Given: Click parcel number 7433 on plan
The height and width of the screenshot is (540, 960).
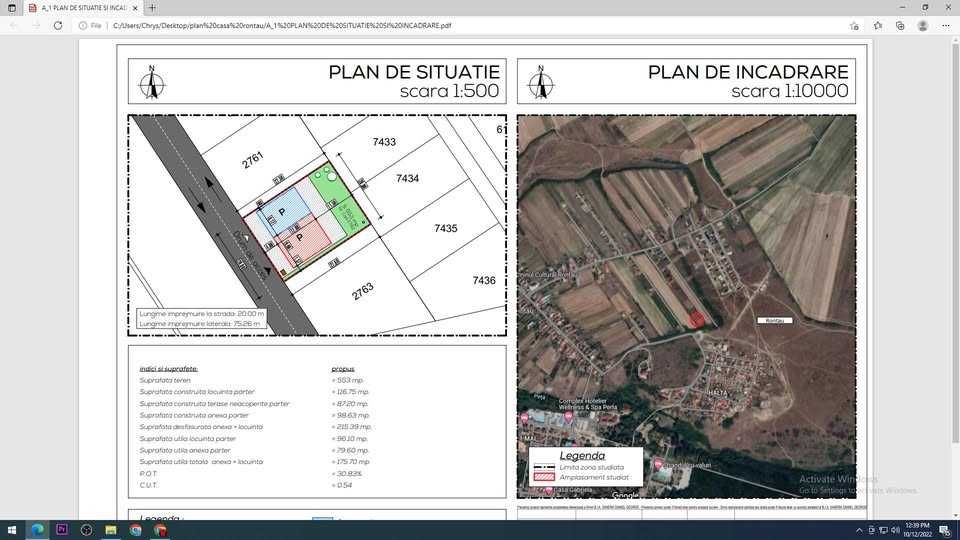Looking at the screenshot, I should pos(384,142).
